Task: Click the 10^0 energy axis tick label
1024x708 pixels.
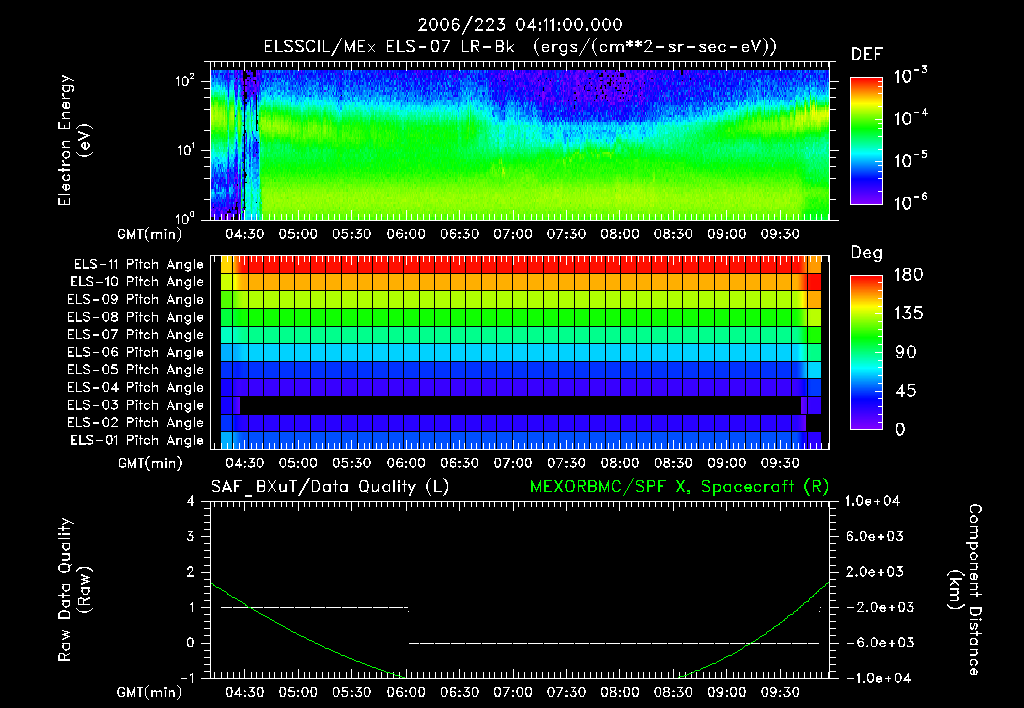Action: [186, 217]
